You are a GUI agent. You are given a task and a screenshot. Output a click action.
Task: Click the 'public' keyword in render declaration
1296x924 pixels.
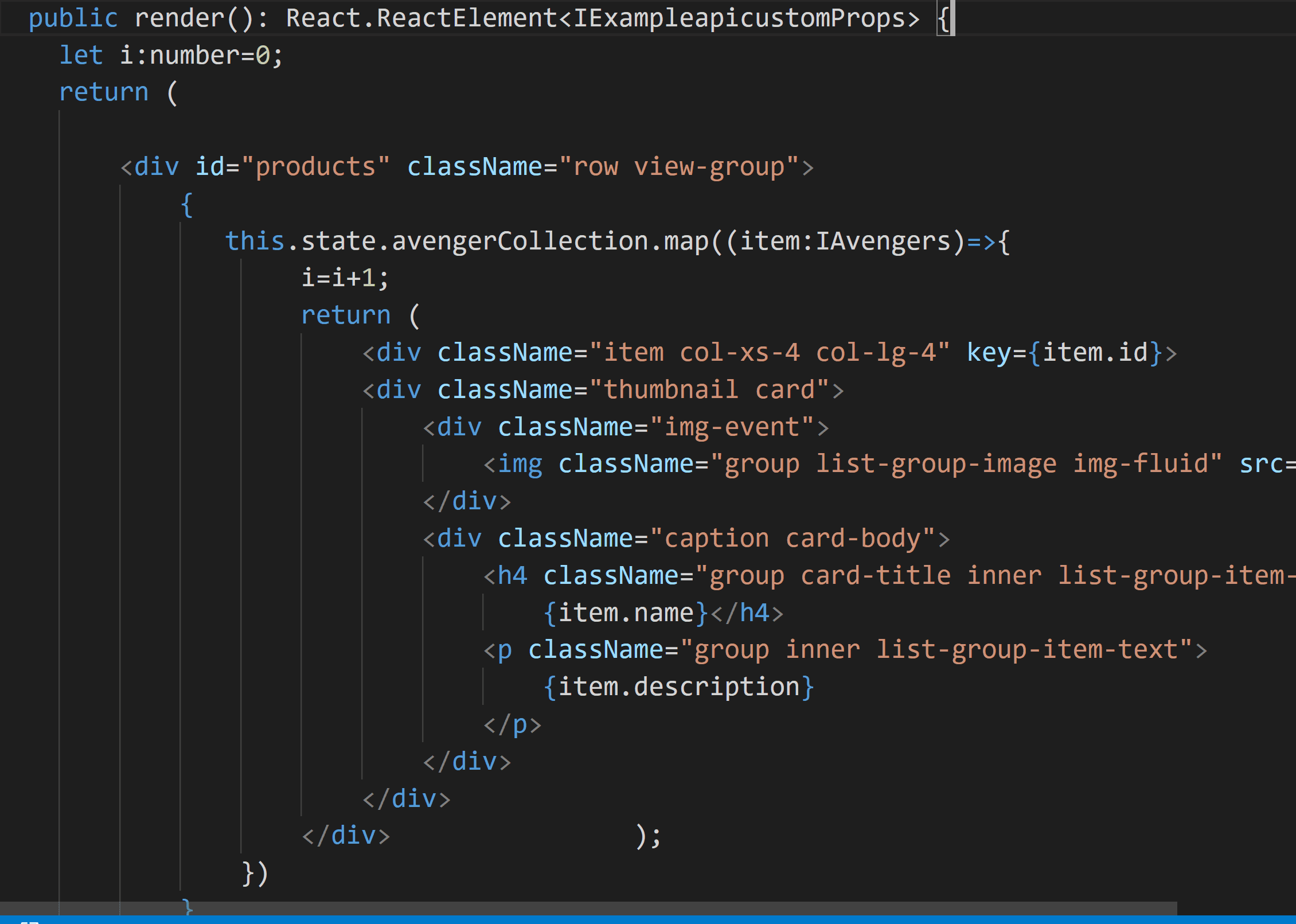click(73, 18)
